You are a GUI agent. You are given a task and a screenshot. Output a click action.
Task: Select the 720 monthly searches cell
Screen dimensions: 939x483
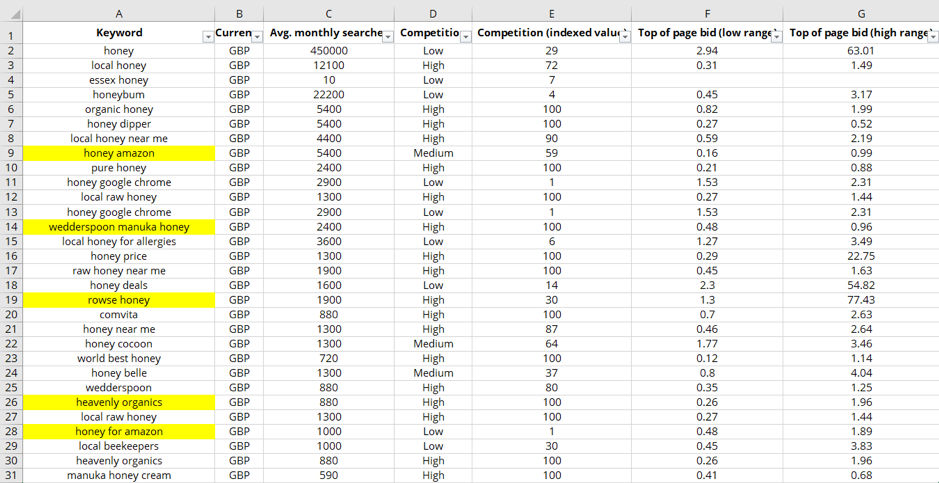(329, 359)
